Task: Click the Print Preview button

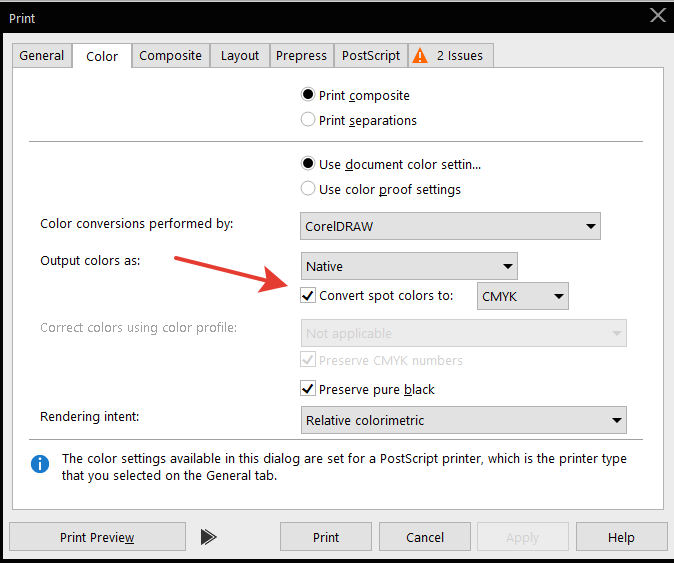Action: 97,537
